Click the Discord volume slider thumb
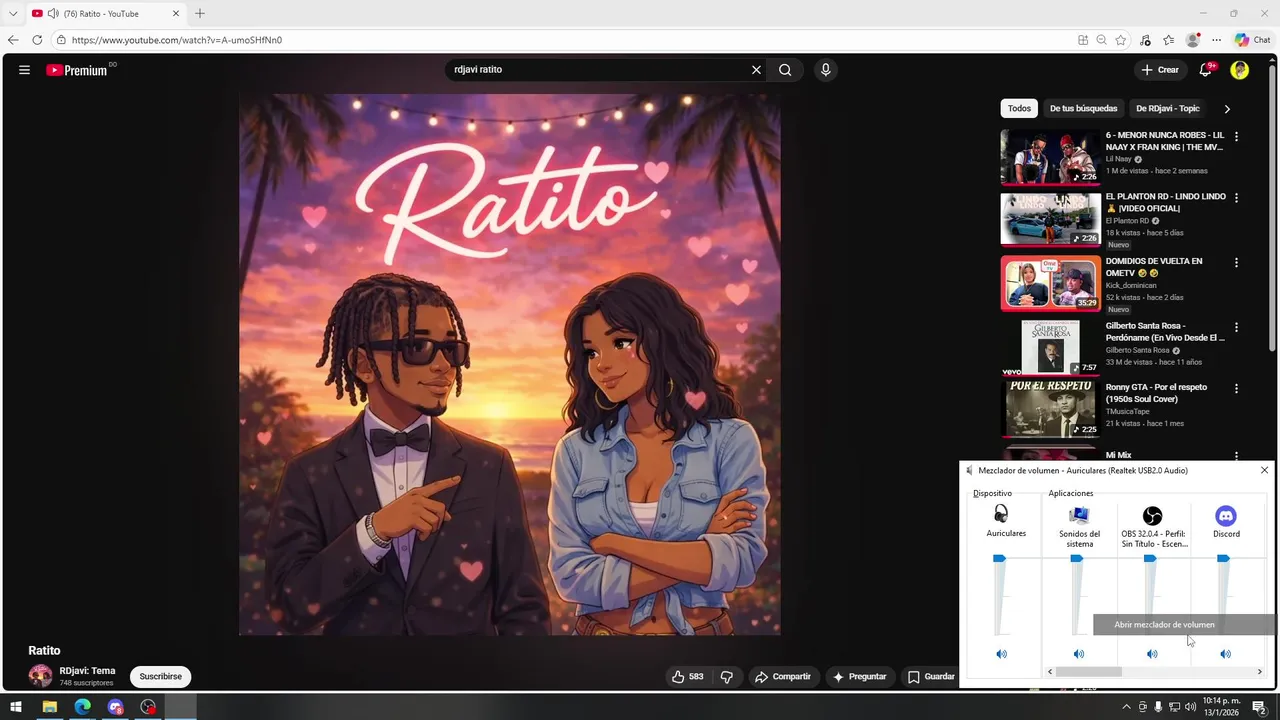 pyautogui.click(x=1223, y=559)
